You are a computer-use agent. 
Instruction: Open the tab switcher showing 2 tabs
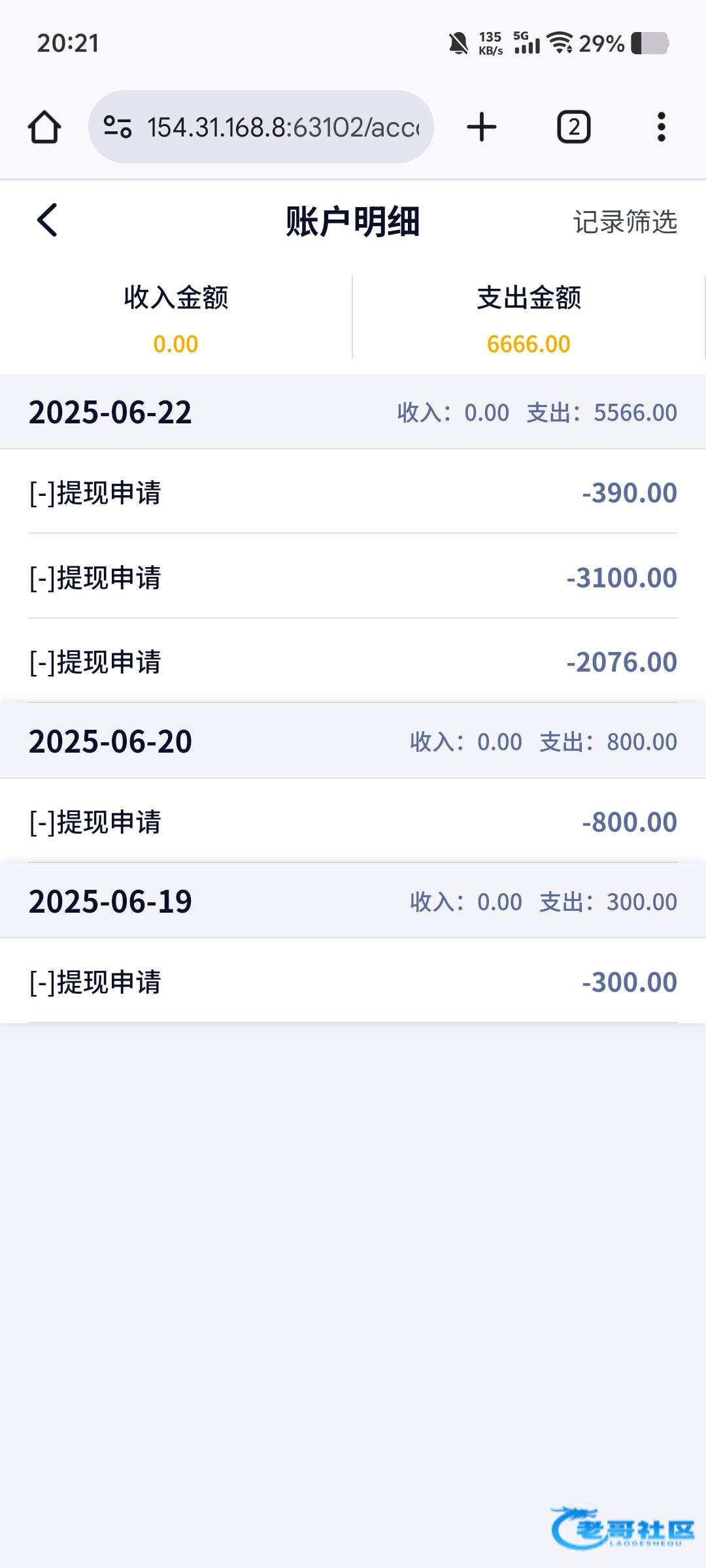pyautogui.click(x=573, y=127)
